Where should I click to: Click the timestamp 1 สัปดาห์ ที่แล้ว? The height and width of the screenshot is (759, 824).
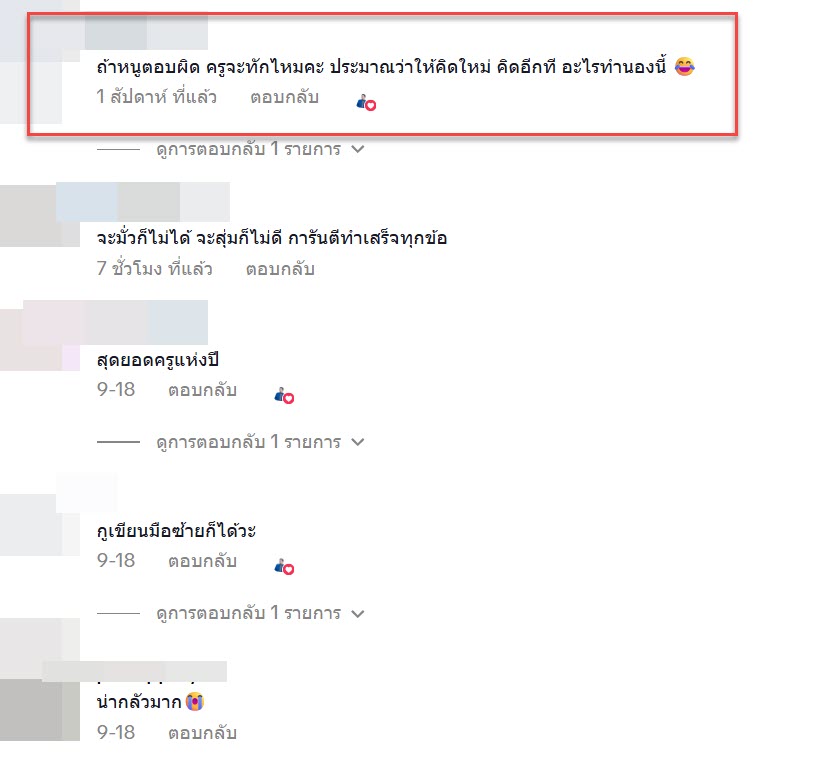157,97
